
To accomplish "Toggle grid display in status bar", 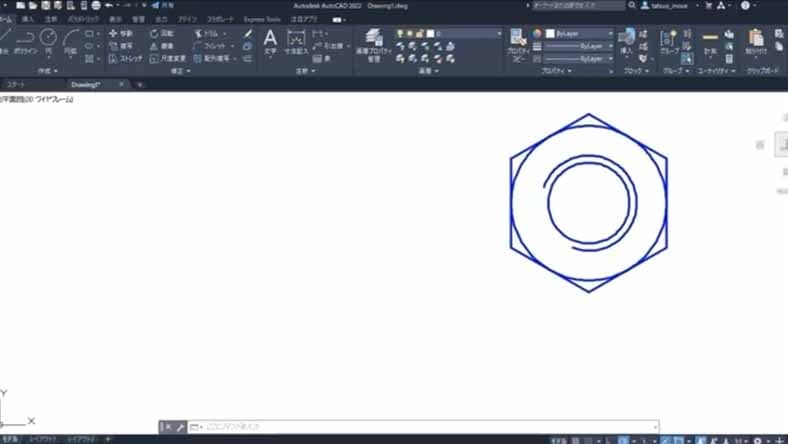I will click(x=575, y=440).
